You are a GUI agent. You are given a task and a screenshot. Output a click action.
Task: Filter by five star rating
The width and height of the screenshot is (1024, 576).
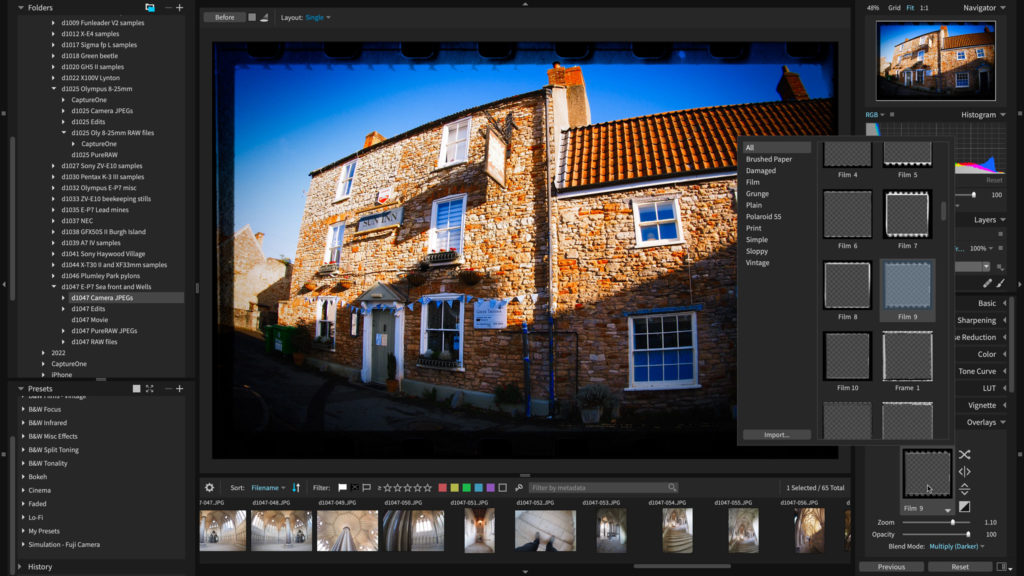click(428, 487)
